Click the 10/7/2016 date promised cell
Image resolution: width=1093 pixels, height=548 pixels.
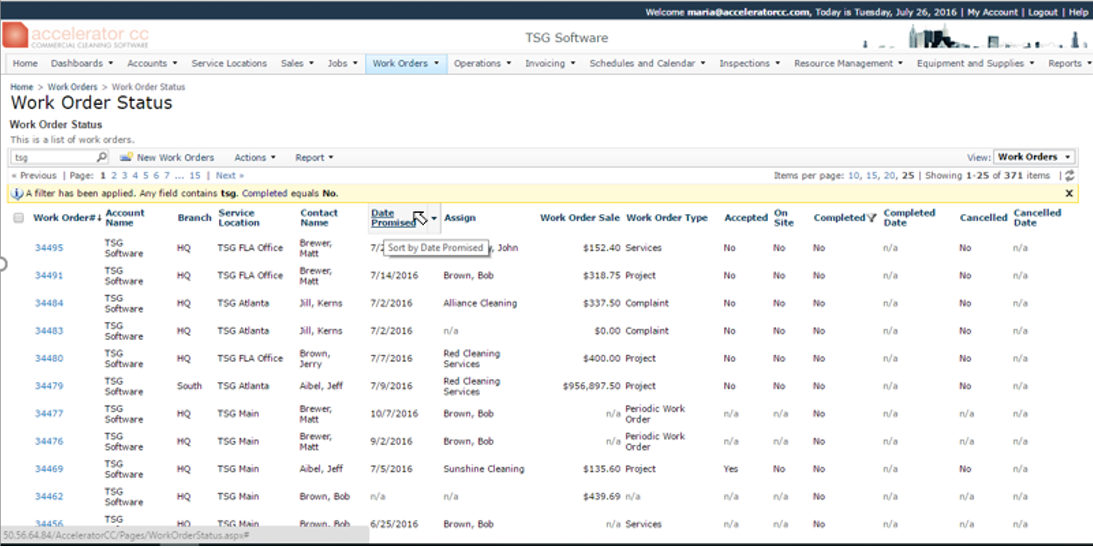tap(395, 414)
